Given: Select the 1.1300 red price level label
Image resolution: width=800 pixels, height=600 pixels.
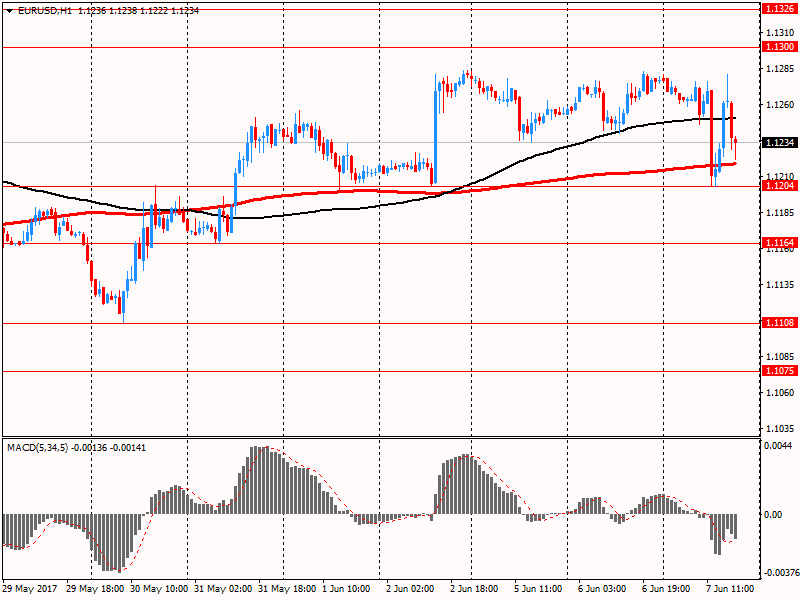Looking at the screenshot, I should 780,47.
